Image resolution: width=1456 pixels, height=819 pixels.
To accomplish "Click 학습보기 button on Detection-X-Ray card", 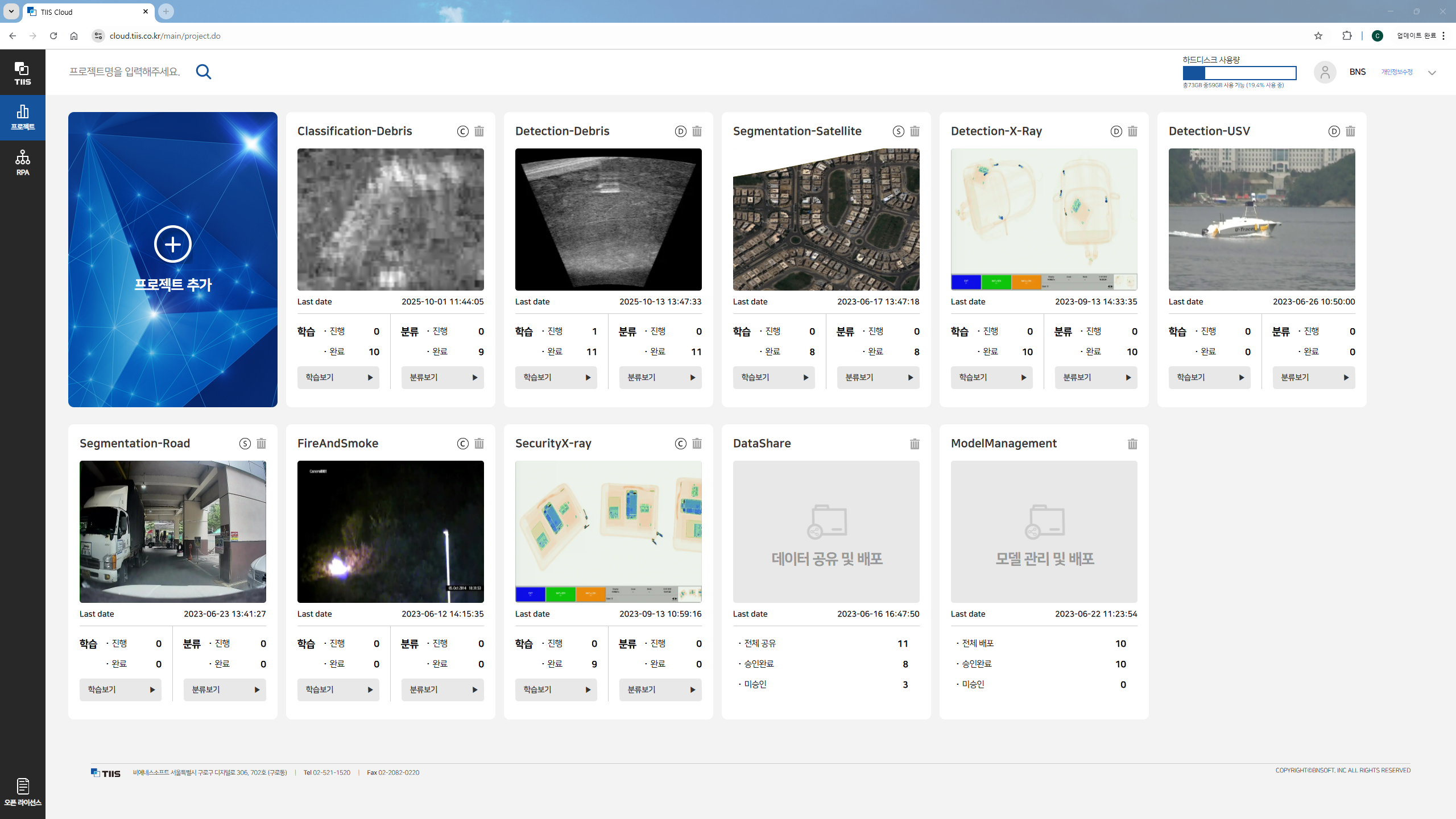I will point(991,378).
